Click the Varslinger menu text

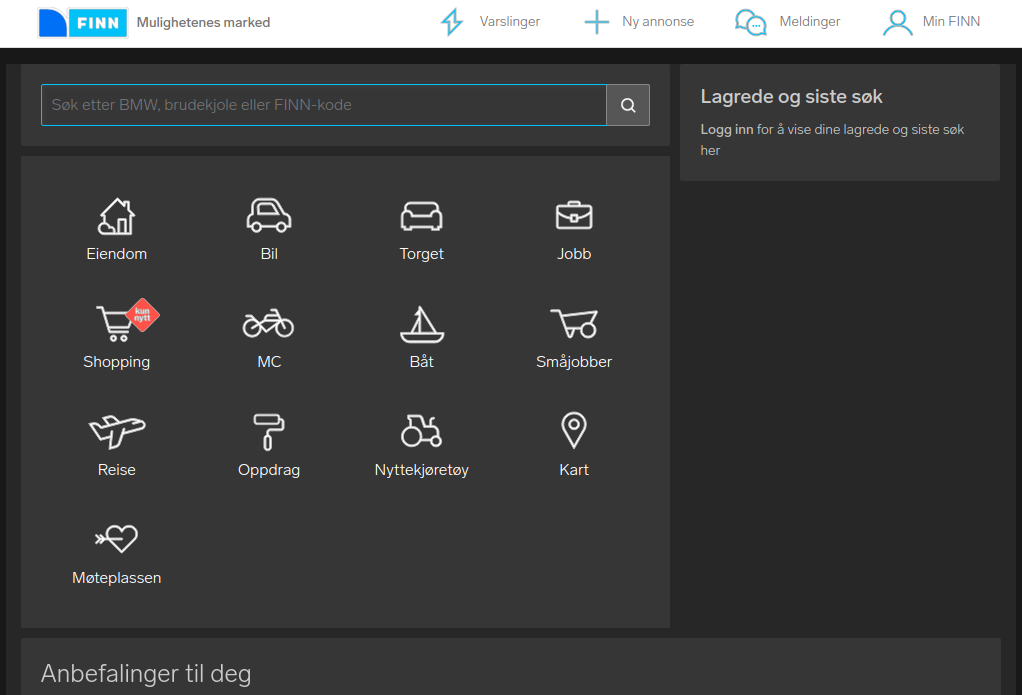pyautogui.click(x=510, y=22)
